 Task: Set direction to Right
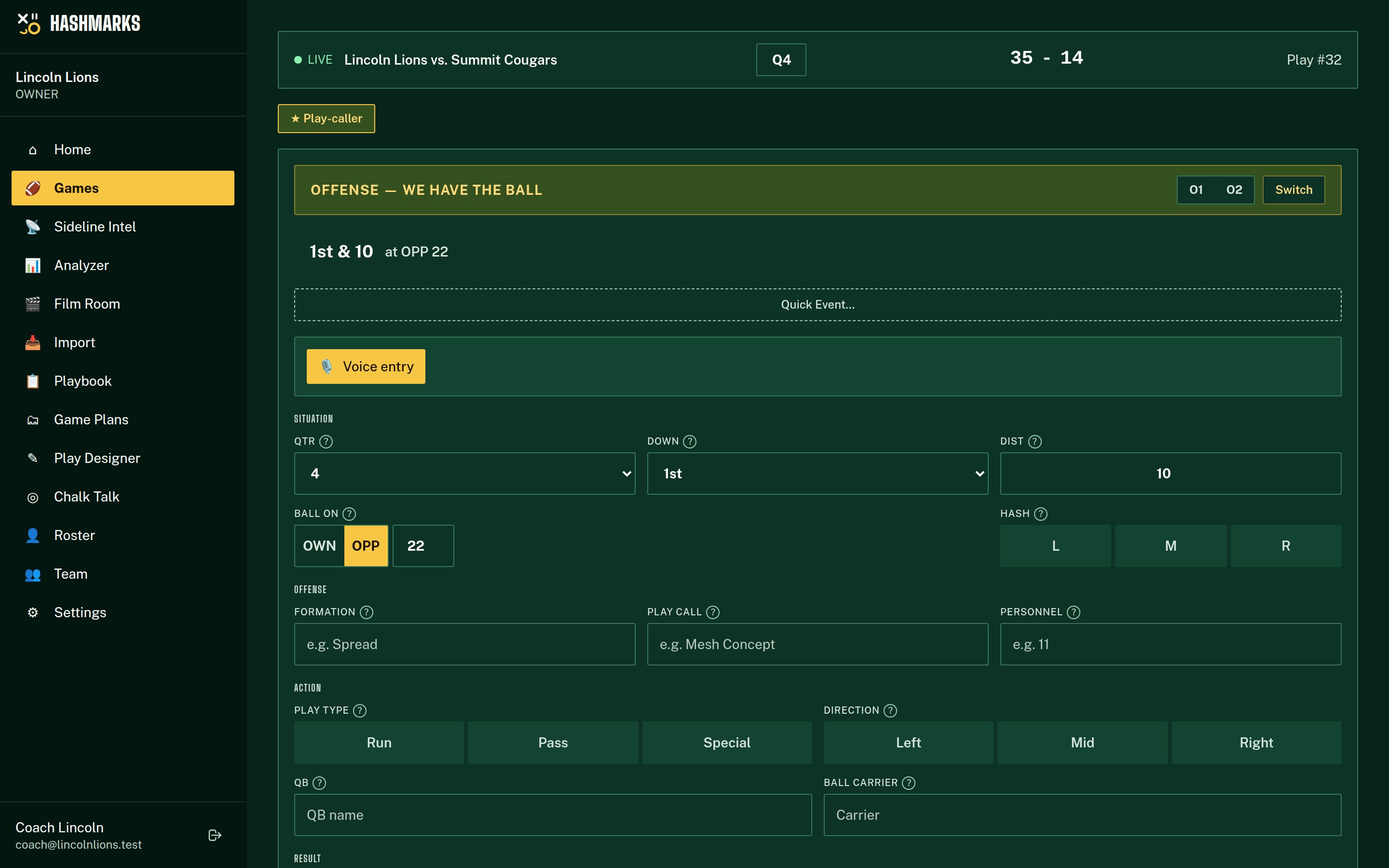point(1256,743)
